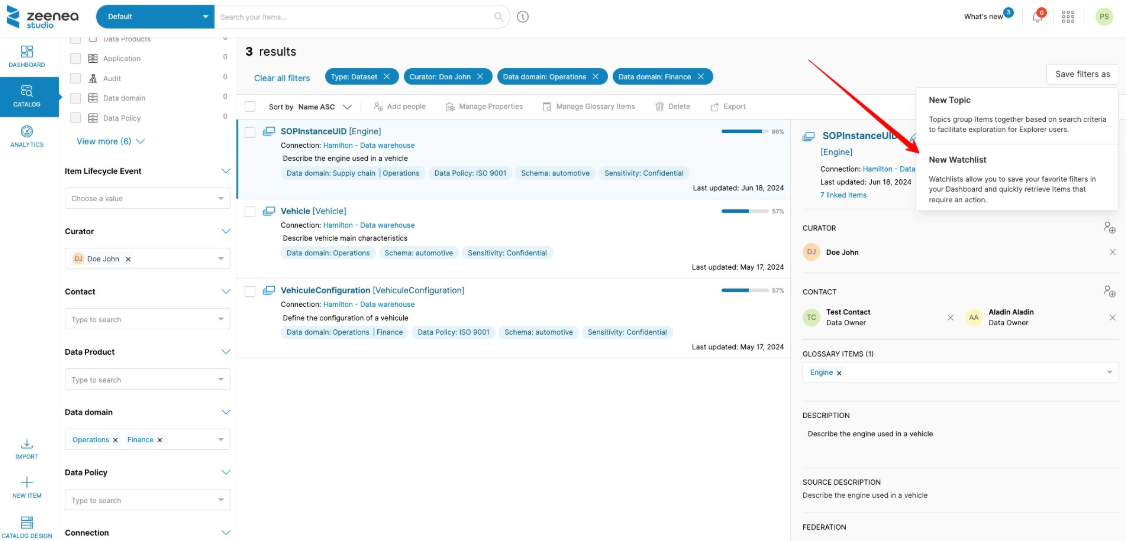Viewport: 1126px width, 541px height.
Task: Open the Dashboard sidebar icon
Action: 27,55
